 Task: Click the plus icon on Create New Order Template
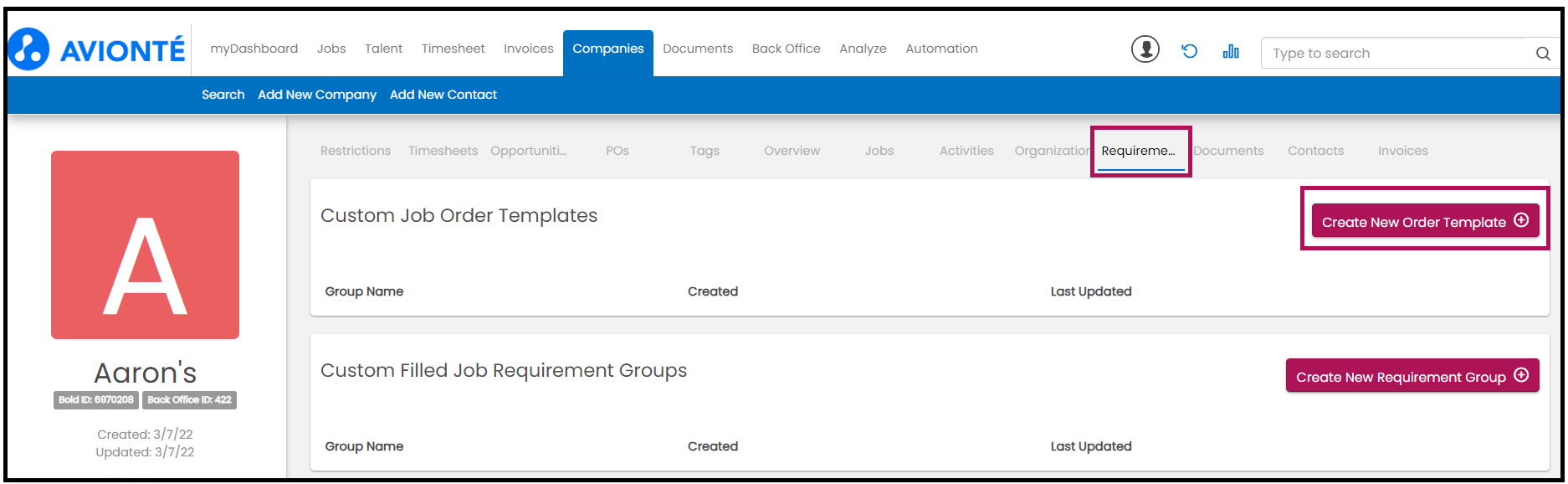(x=1521, y=220)
